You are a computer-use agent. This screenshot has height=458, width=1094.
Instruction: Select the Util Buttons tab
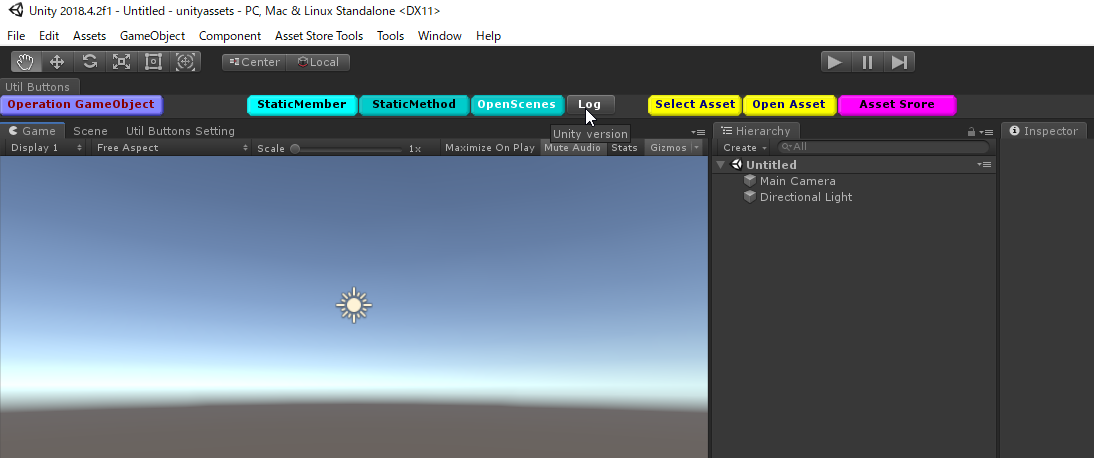click(x=38, y=87)
